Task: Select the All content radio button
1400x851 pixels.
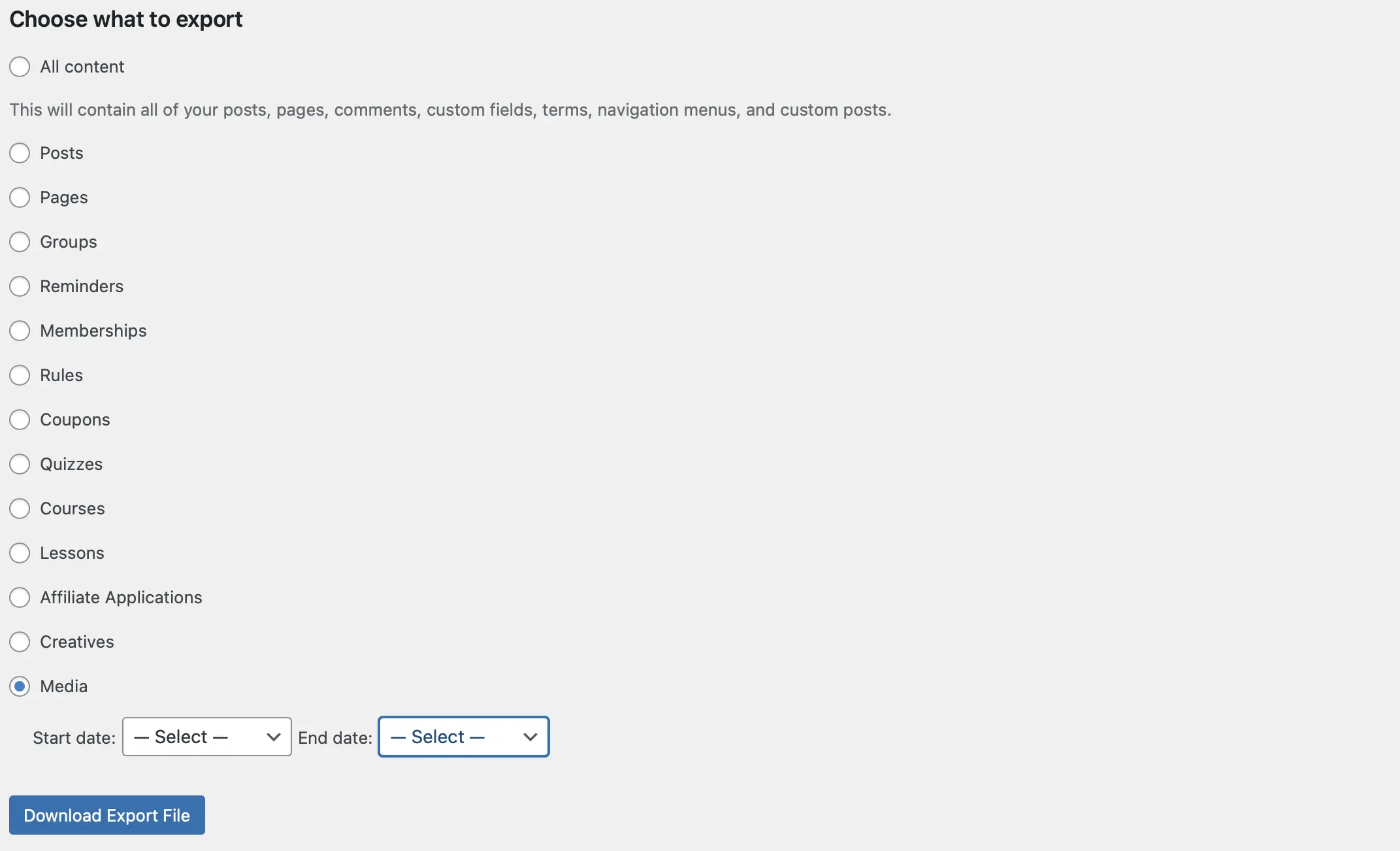Action: [x=19, y=64]
